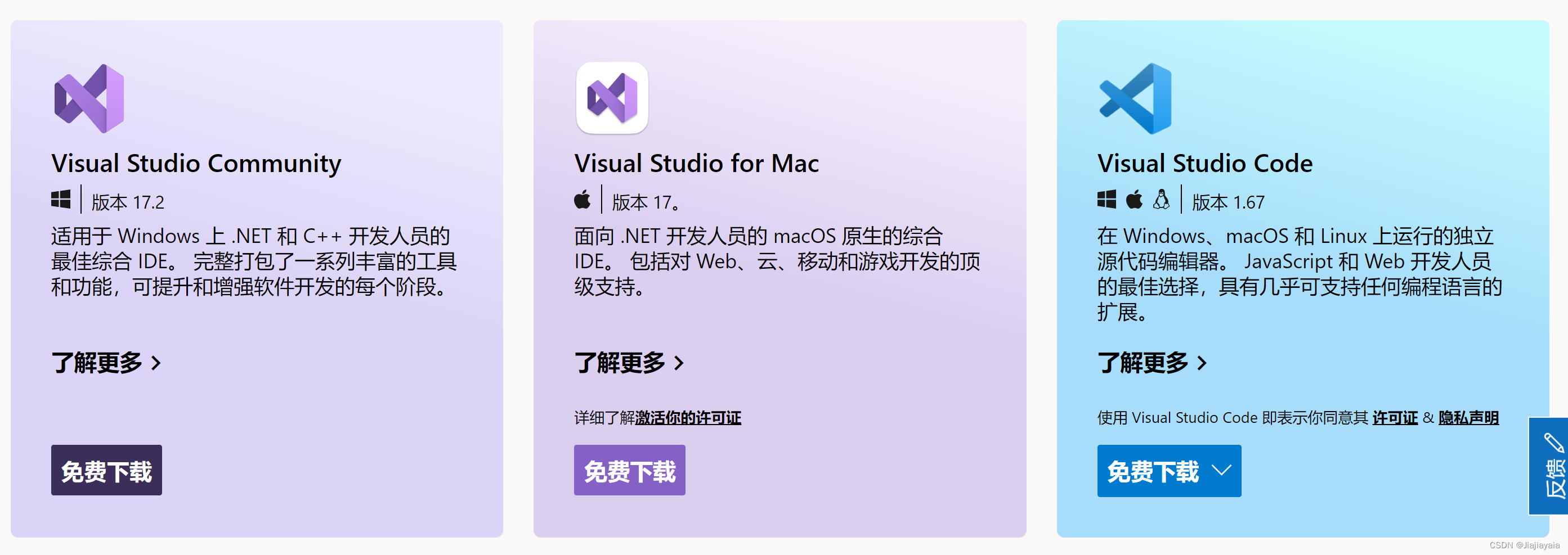Click the Apple icon under Visual Studio for Mac
1568x555 pixels.
583,199
